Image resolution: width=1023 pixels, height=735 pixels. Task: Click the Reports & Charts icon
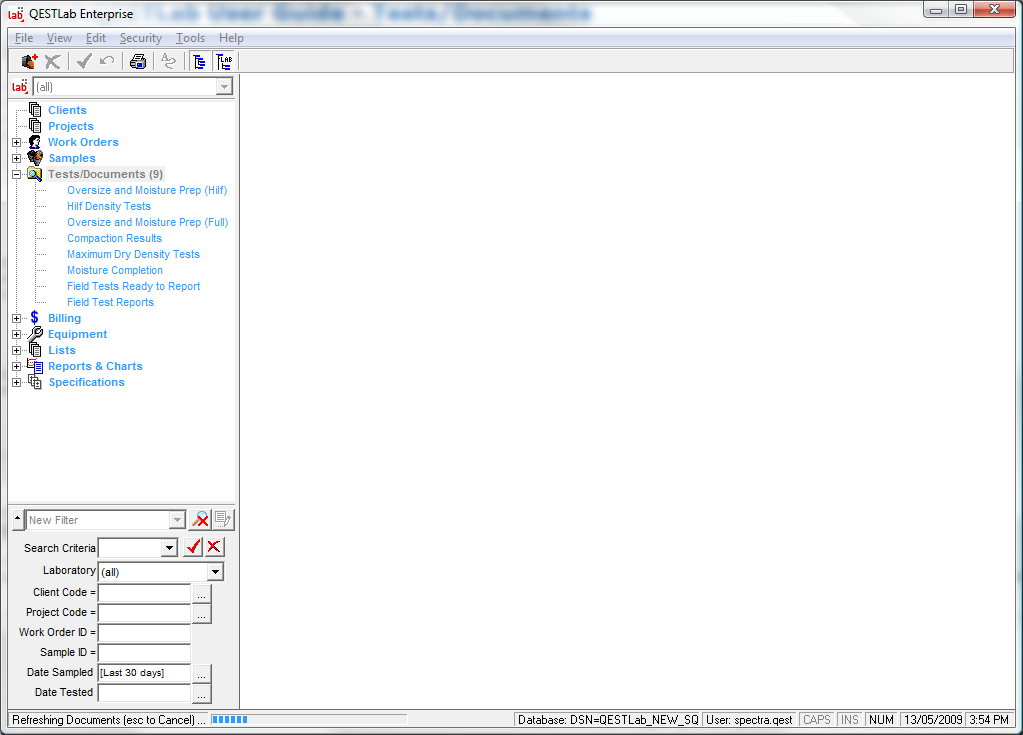(x=35, y=366)
